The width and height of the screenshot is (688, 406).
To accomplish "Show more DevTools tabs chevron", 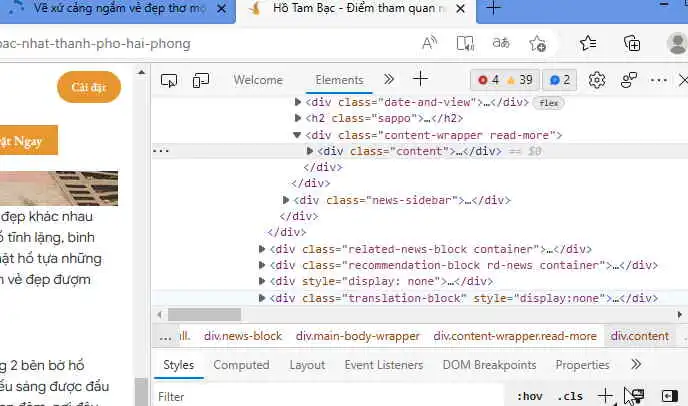I will [x=389, y=79].
